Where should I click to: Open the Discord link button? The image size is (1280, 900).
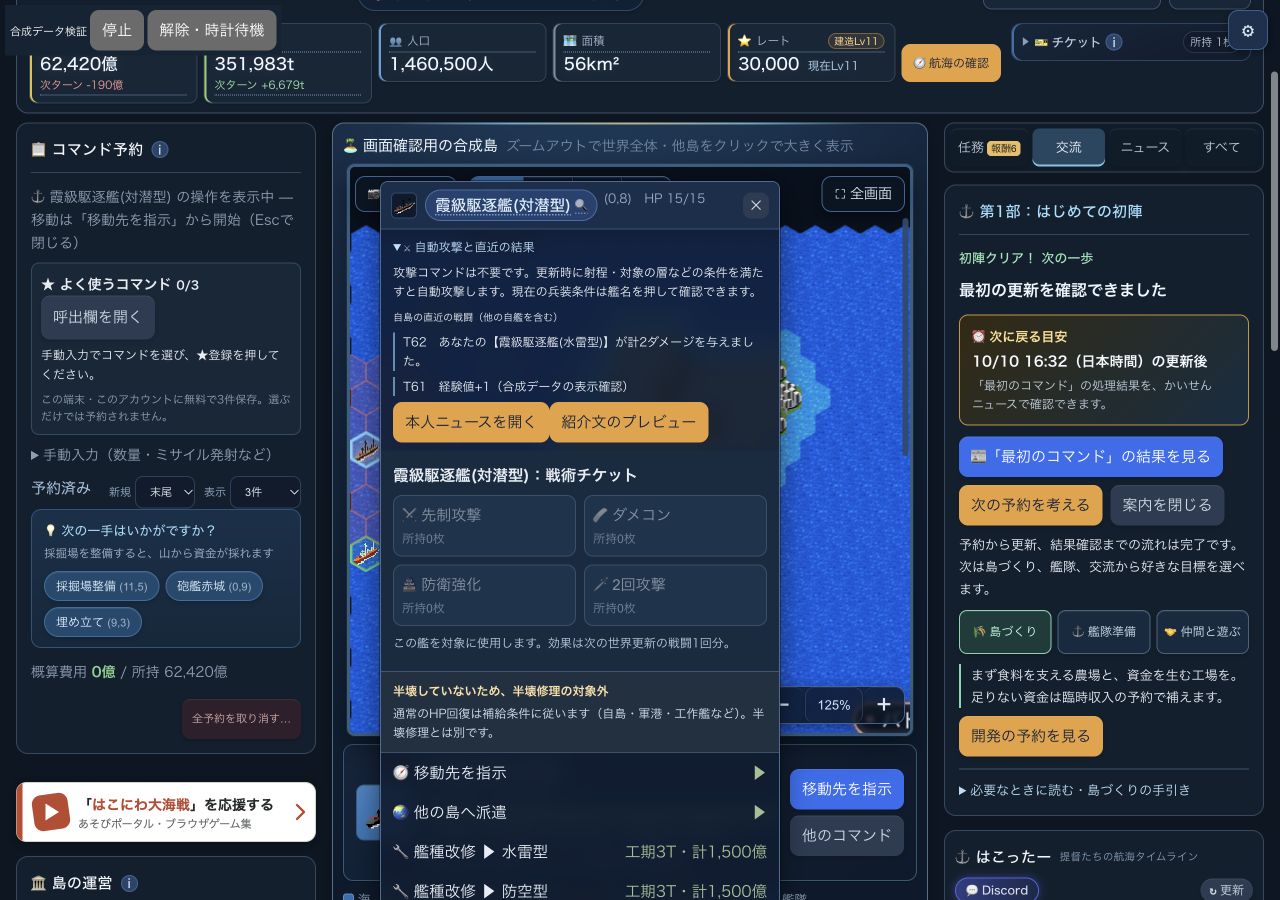coord(997,890)
